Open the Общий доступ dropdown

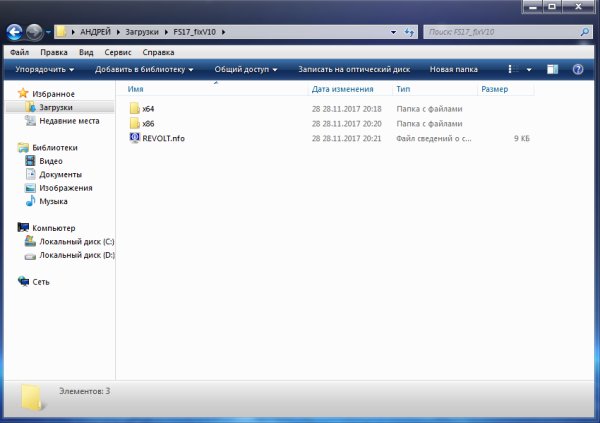tap(247, 70)
